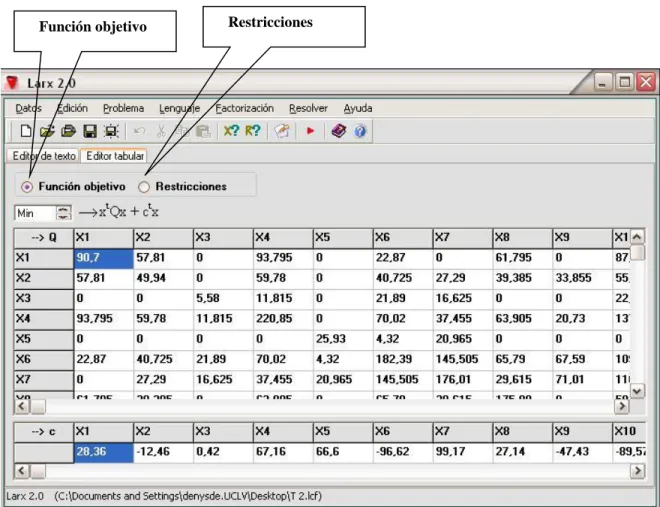Click row X2 cell with value 27,29
This screenshot has height=507, width=660.
(x=462, y=278)
